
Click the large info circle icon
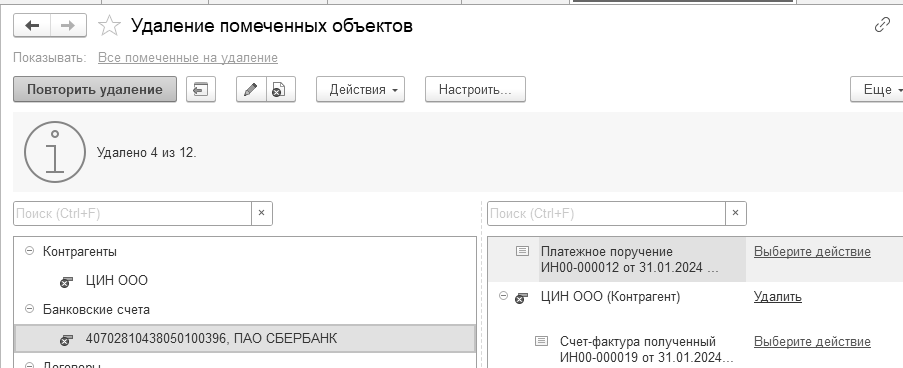coord(55,152)
